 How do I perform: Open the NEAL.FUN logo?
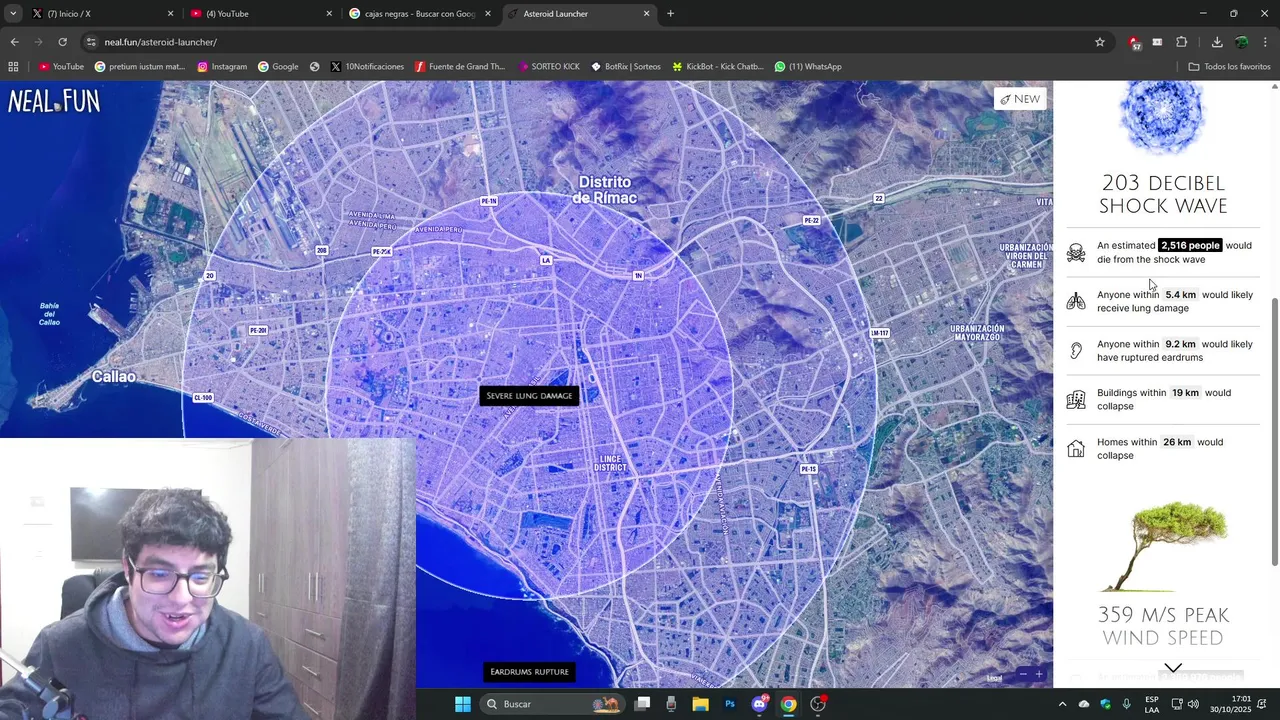pyautogui.click(x=54, y=101)
